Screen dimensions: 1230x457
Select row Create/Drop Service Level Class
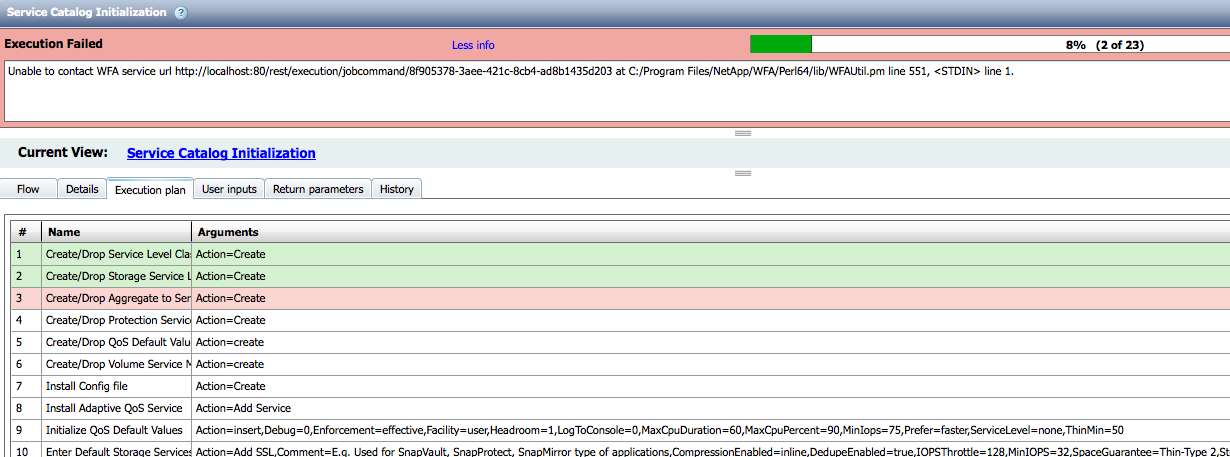click(620, 254)
